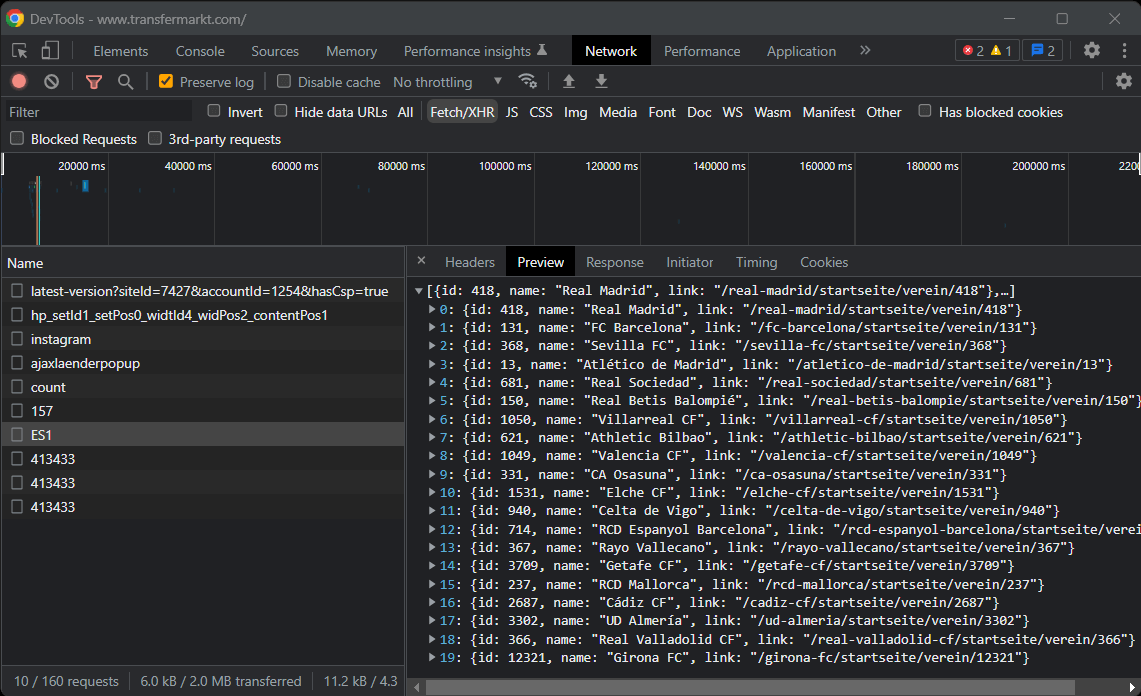Open the DevTools three-dot menu
Screen dimensions: 1141x696
[1124, 50]
